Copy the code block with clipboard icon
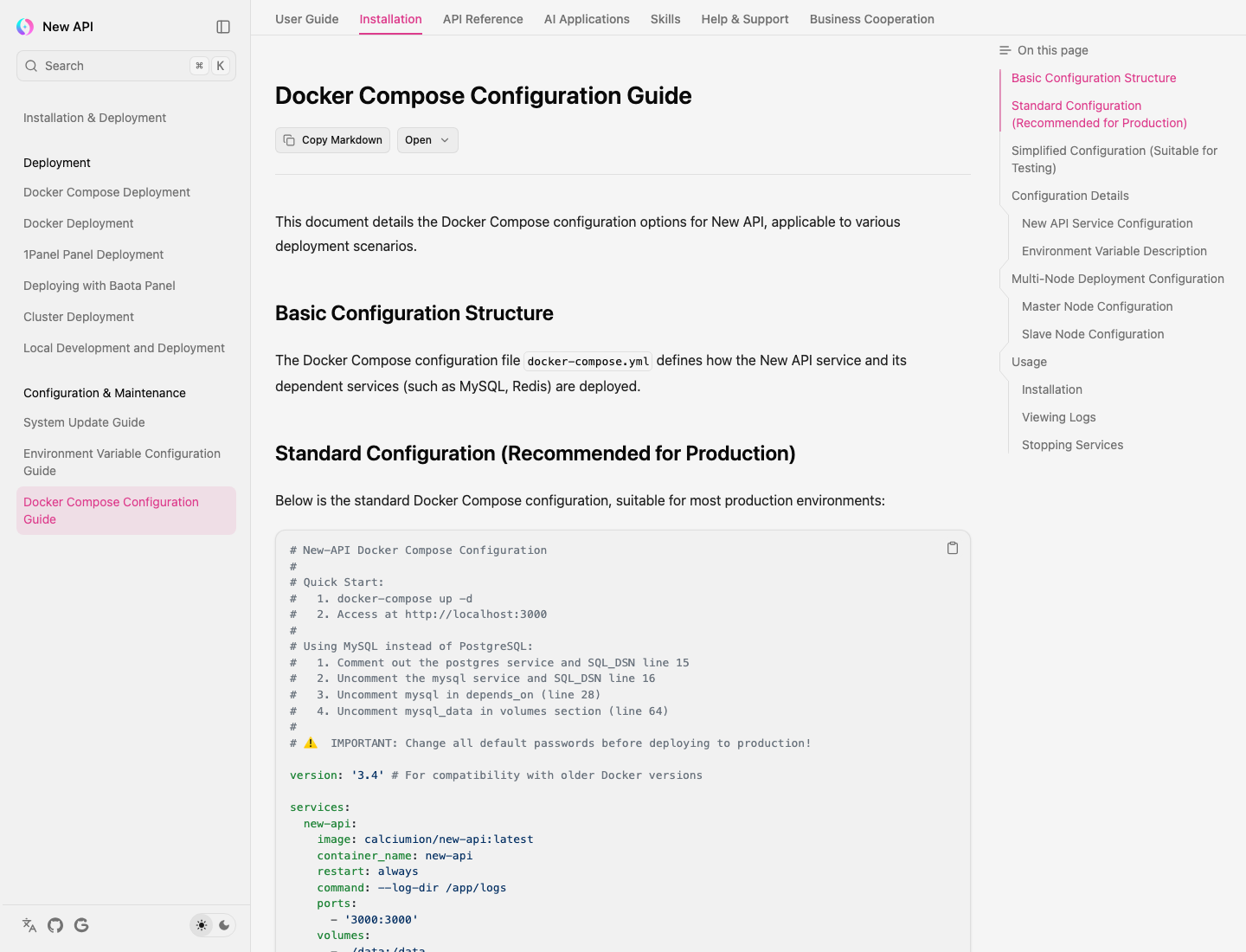Screen dimensions: 1246x952 (x=953, y=548)
